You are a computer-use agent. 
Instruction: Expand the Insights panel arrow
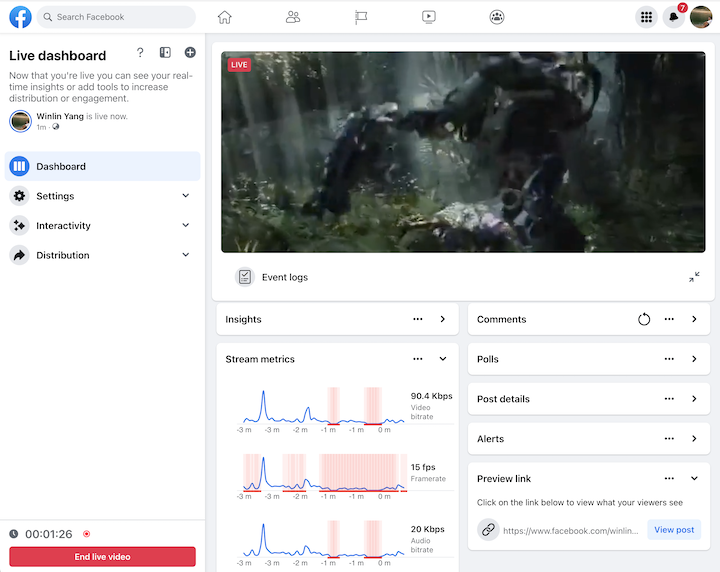pos(443,319)
